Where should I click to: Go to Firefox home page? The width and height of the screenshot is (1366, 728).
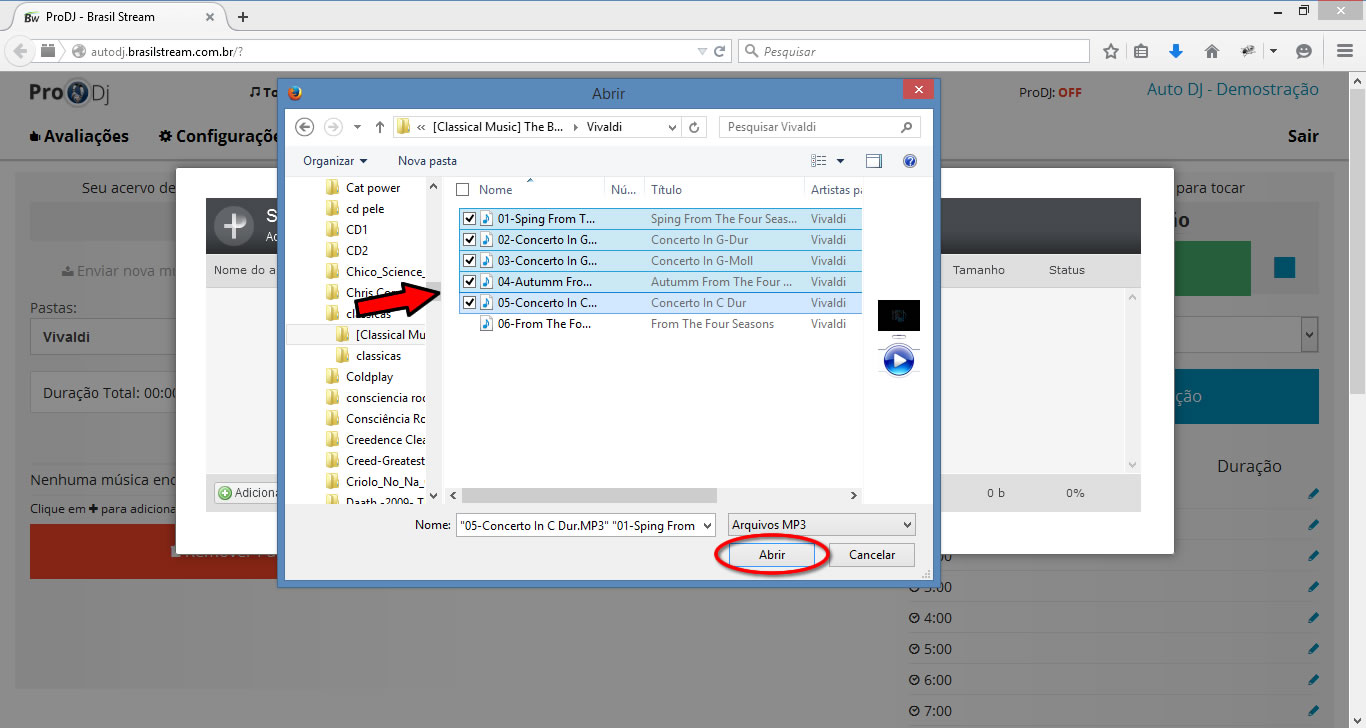pyautogui.click(x=1212, y=51)
